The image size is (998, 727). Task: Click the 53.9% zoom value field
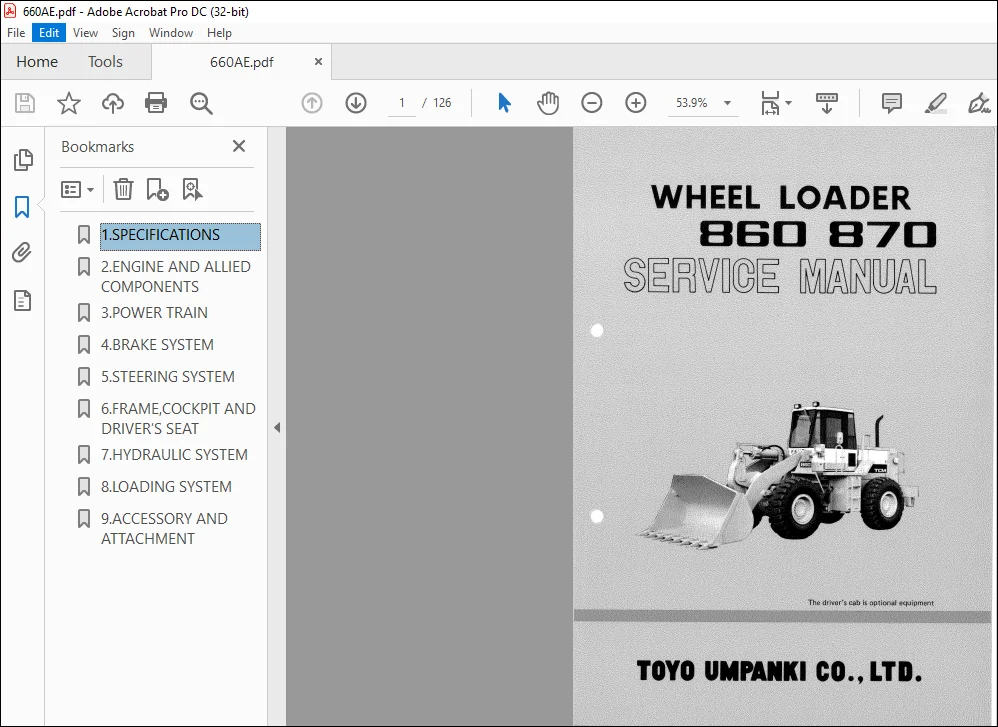click(x=692, y=103)
